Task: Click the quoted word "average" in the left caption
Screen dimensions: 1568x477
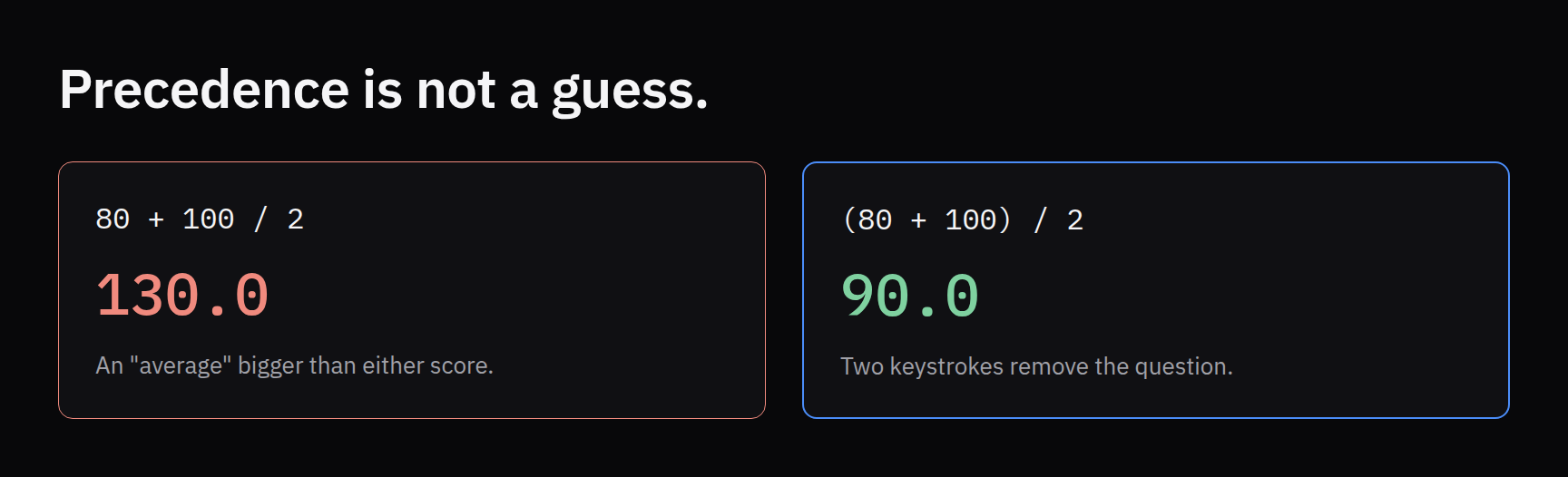Action: coord(181,365)
